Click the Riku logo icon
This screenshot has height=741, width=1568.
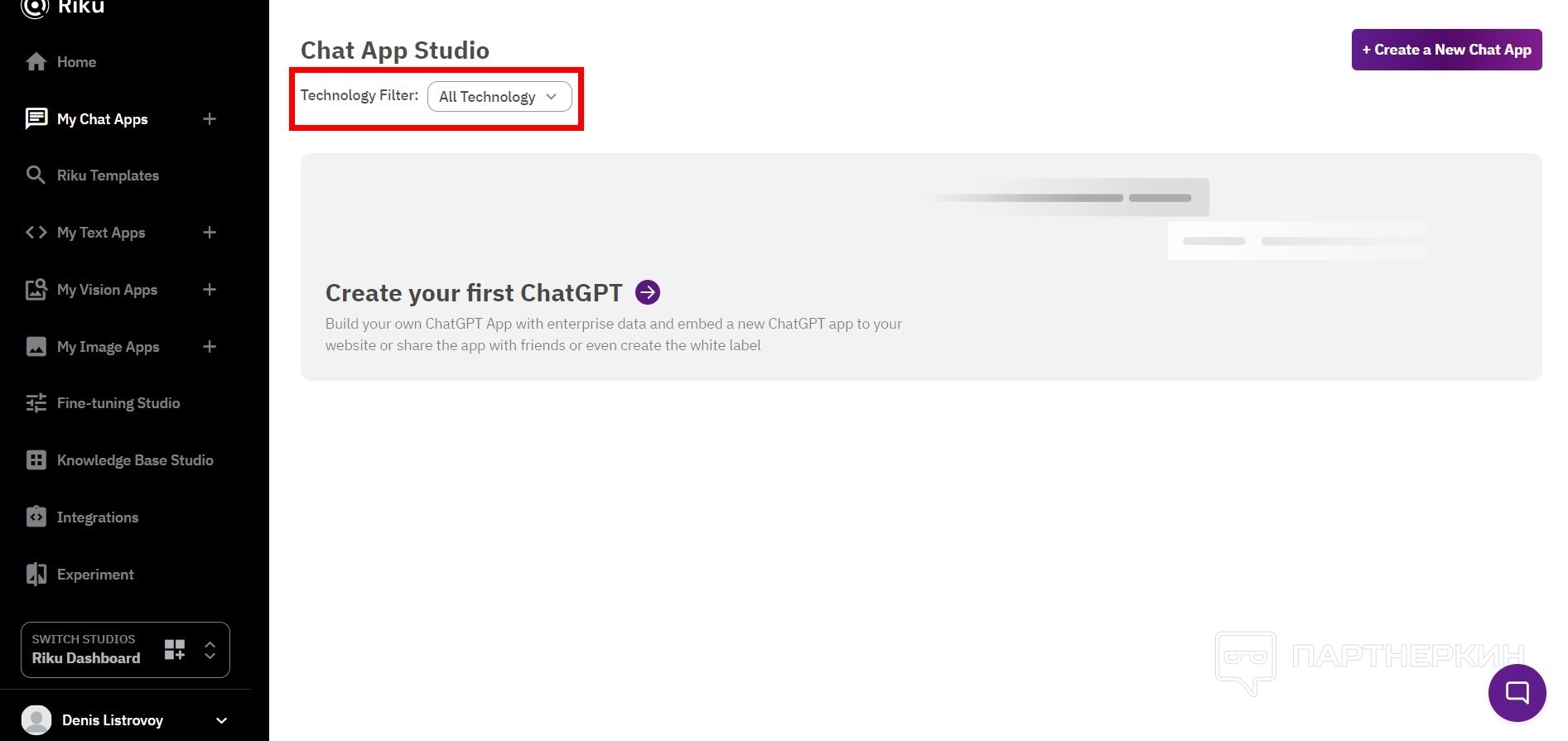(x=35, y=7)
